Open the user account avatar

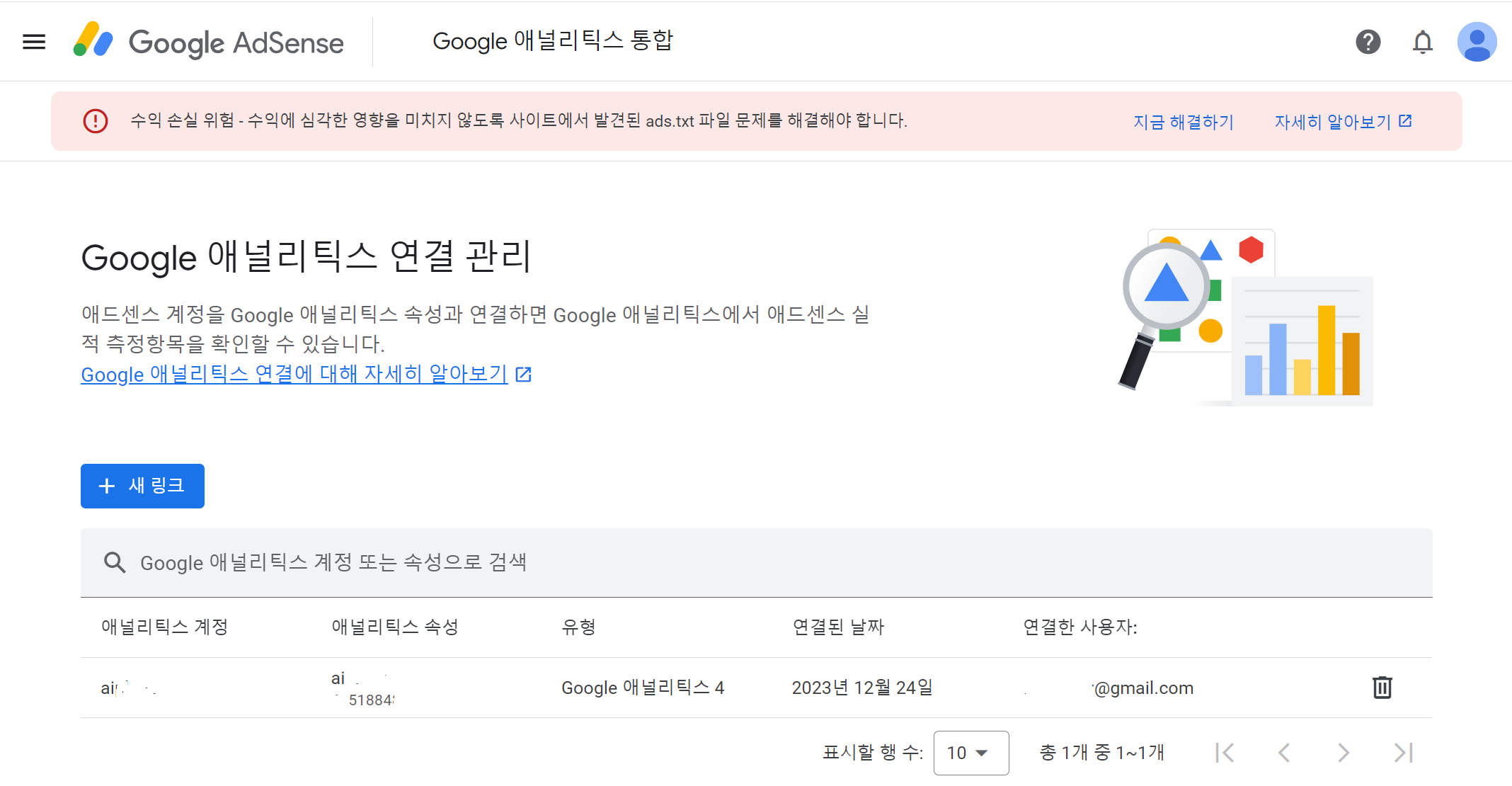point(1476,42)
